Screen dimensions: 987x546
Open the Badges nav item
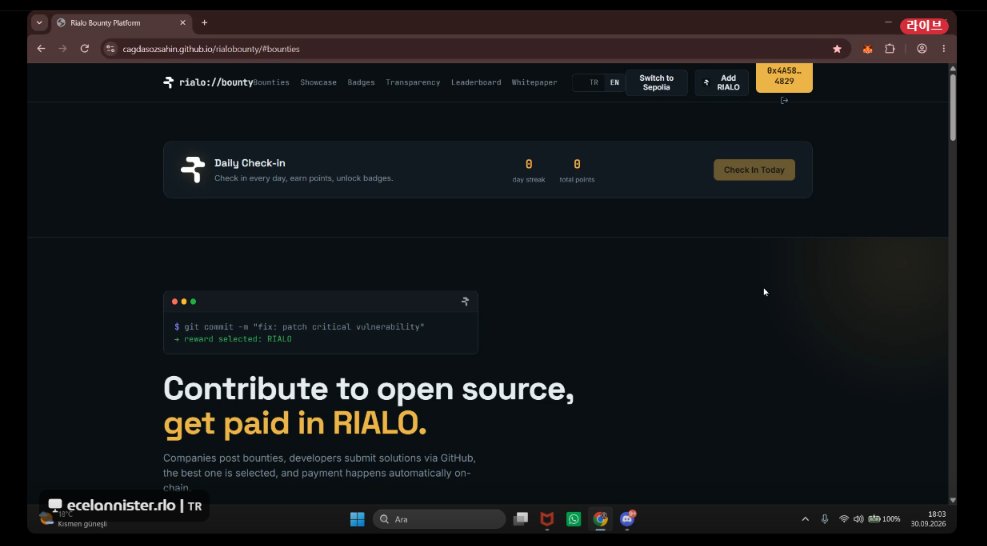coord(361,82)
